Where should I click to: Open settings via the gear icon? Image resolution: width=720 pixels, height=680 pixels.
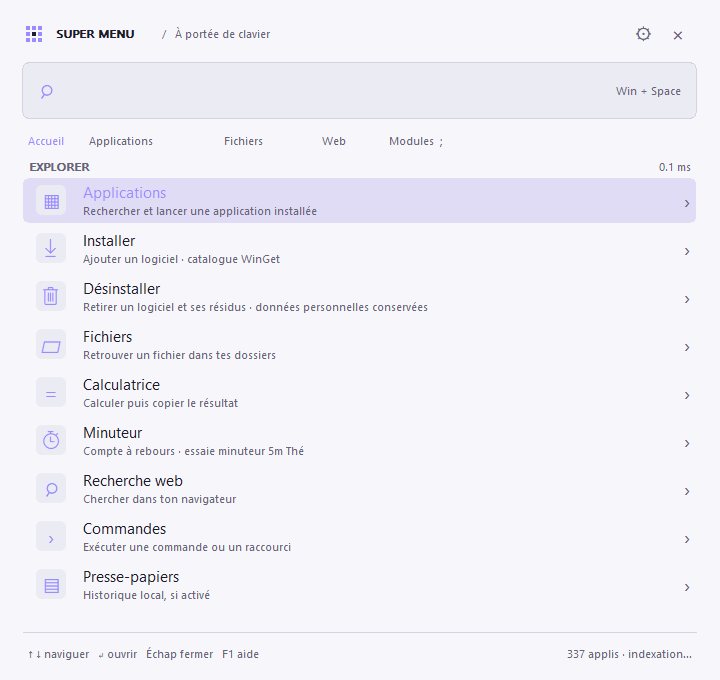(643, 34)
